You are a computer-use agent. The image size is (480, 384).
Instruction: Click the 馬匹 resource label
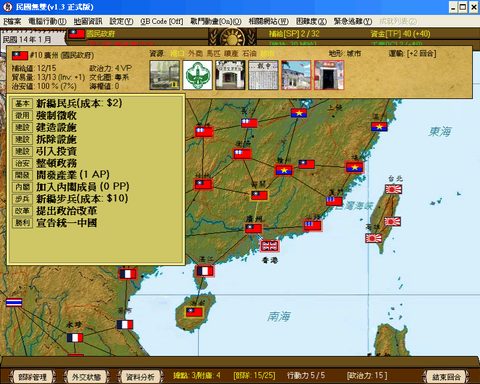click(213, 53)
